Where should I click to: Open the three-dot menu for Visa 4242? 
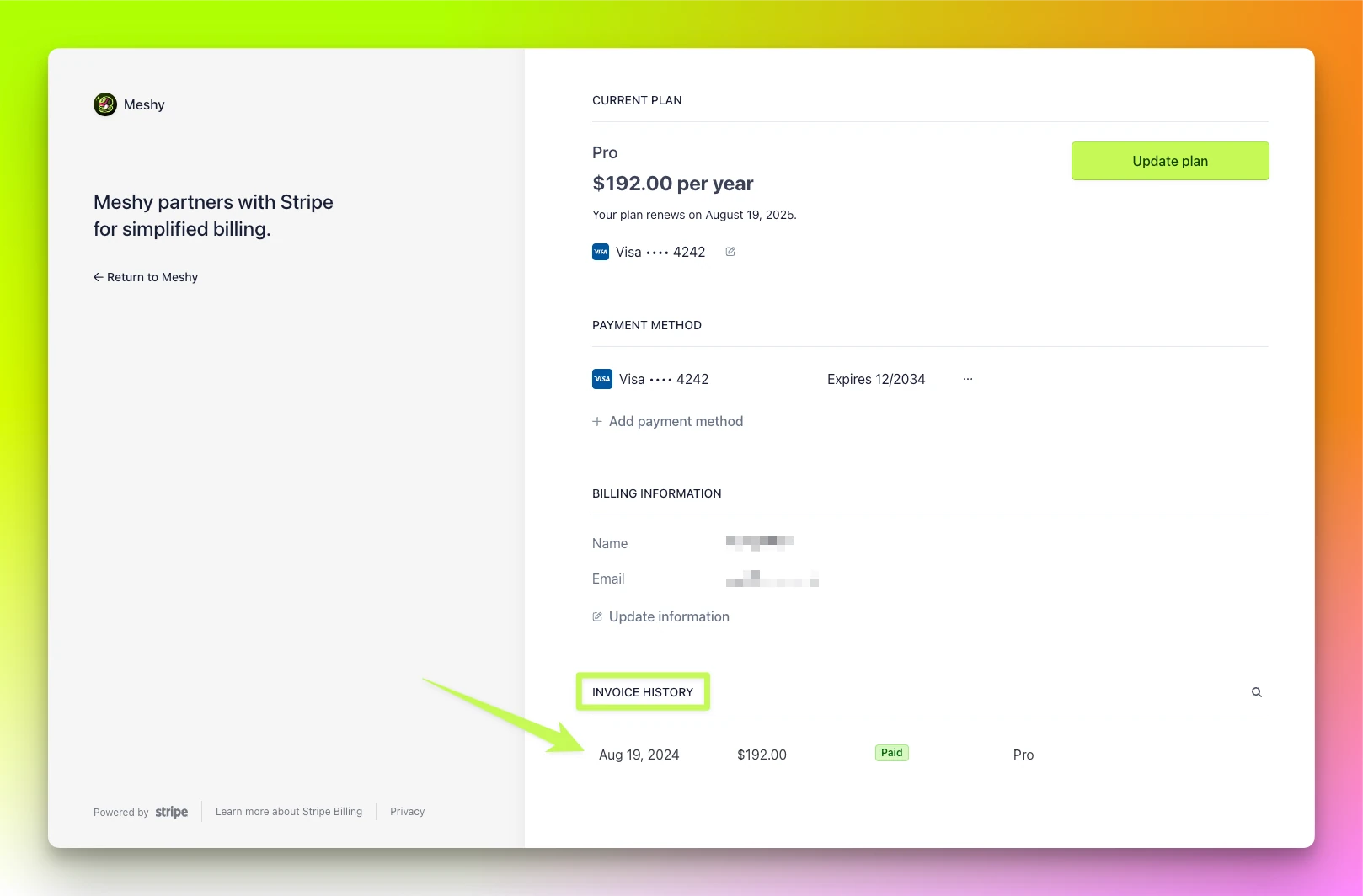(968, 379)
